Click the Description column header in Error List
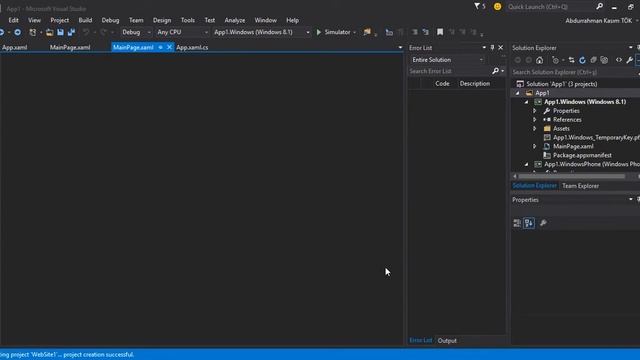 tap(475, 83)
